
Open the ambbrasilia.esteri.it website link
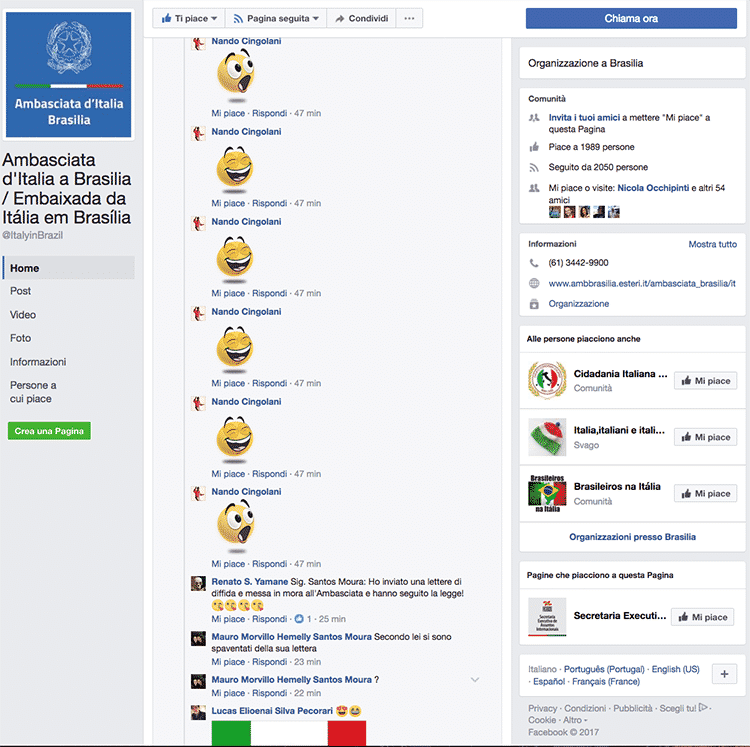coord(642,284)
